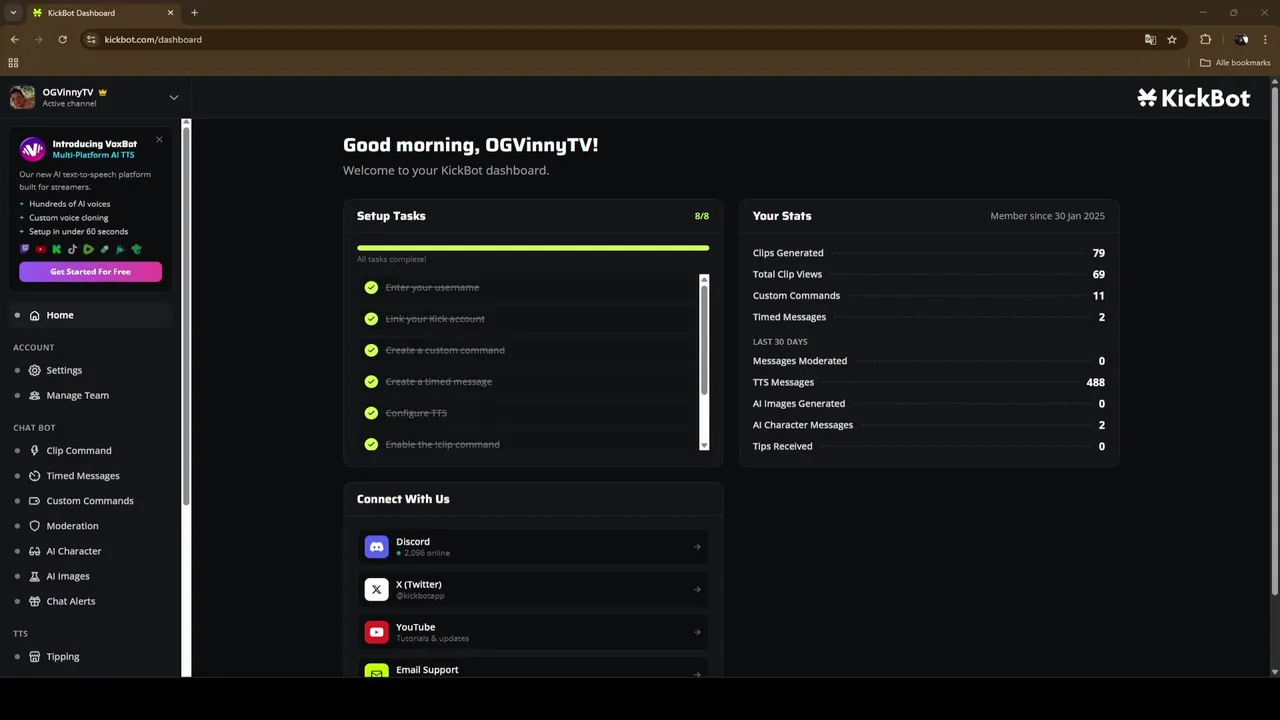Click the Manage Team people icon
Image resolution: width=1280 pixels, height=720 pixels.
(x=35, y=395)
